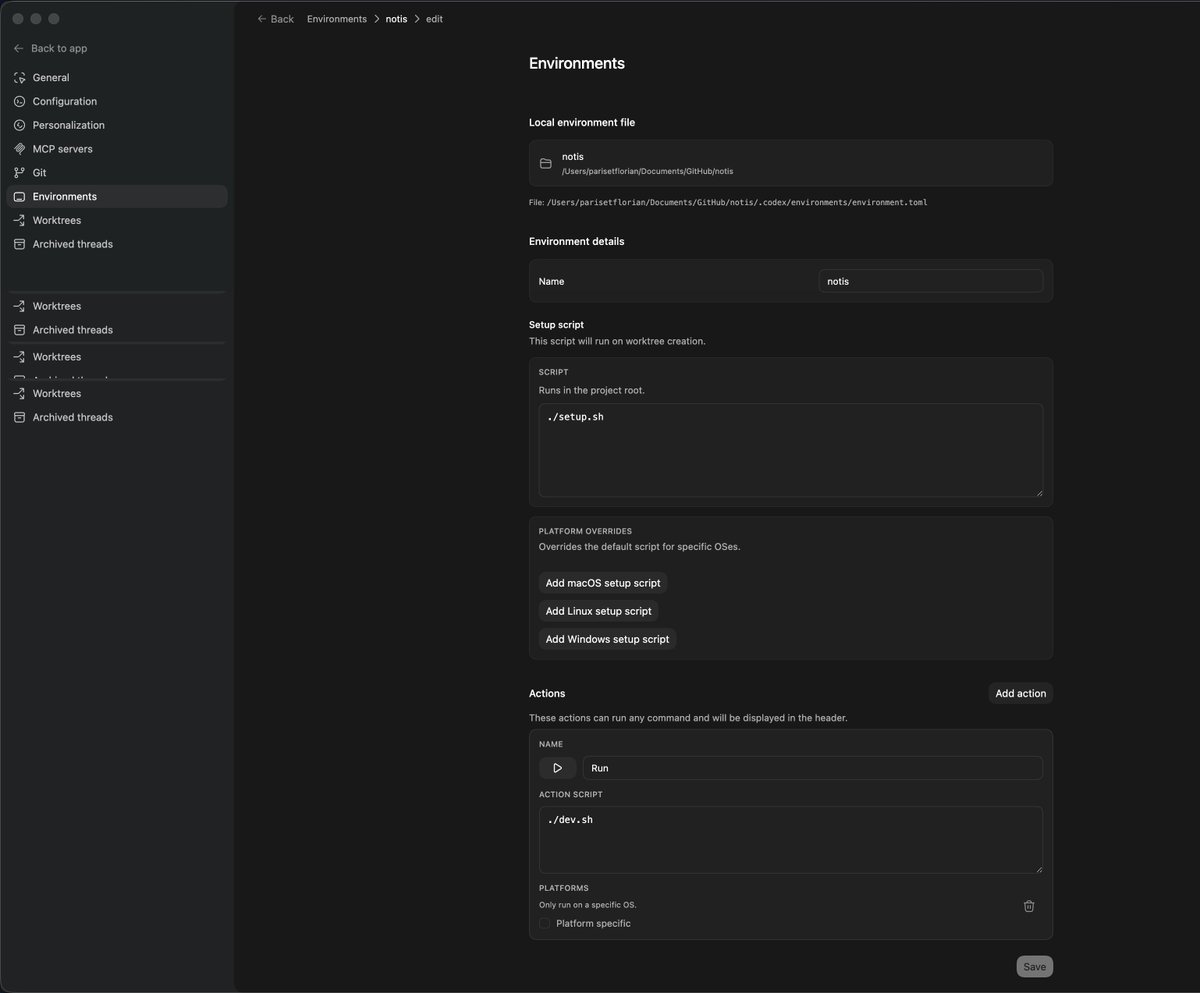Focus the environment Name input field
This screenshot has width=1200, height=993.
click(x=931, y=281)
